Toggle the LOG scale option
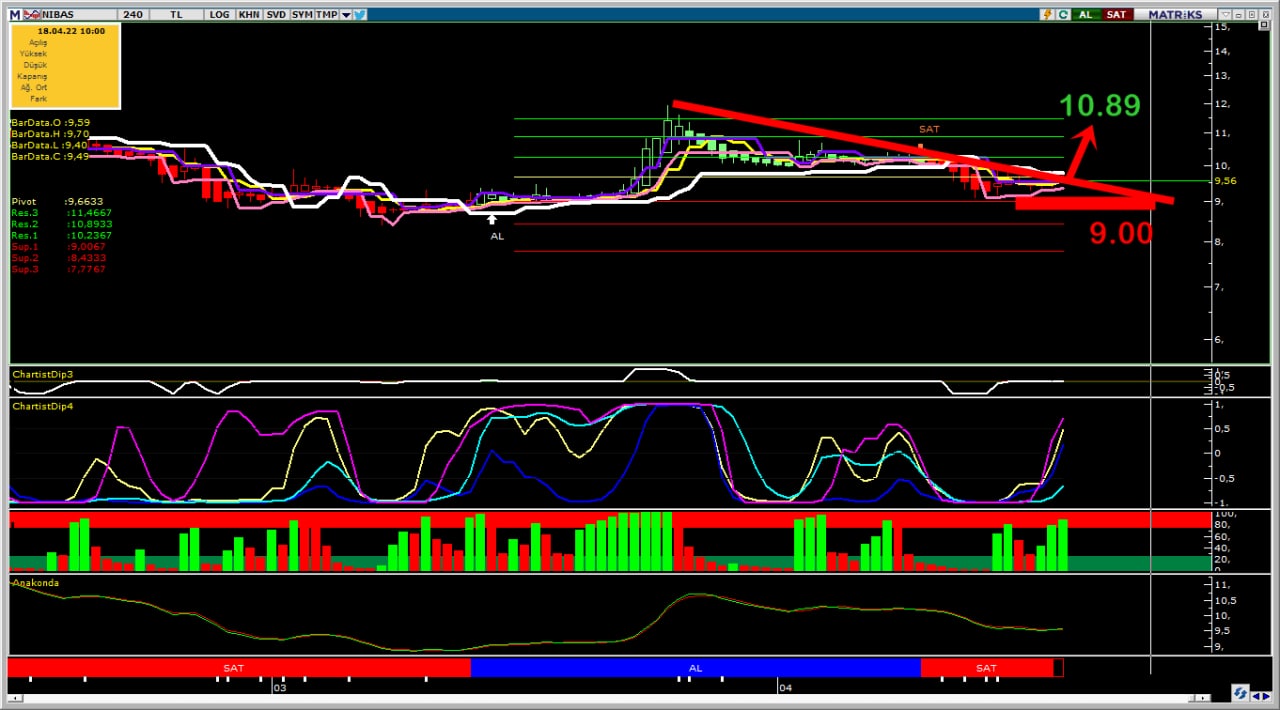This screenshot has height=710, width=1280. pos(220,15)
